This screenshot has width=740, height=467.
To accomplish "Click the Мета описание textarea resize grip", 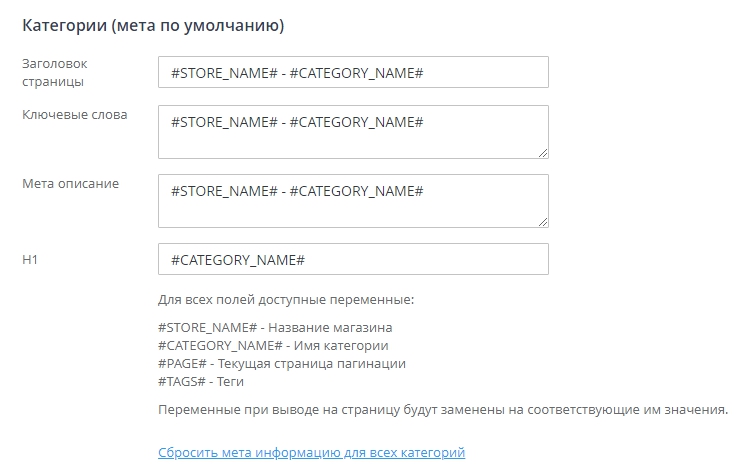I will (x=543, y=222).
